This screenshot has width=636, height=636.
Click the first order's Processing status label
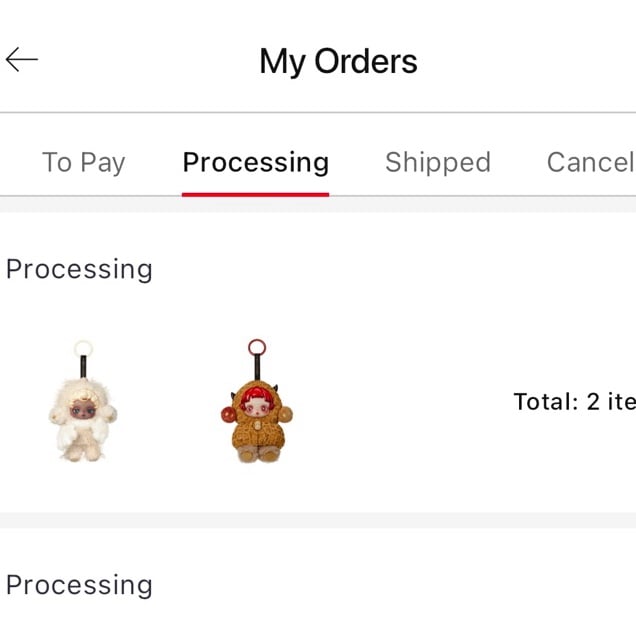coord(79,269)
